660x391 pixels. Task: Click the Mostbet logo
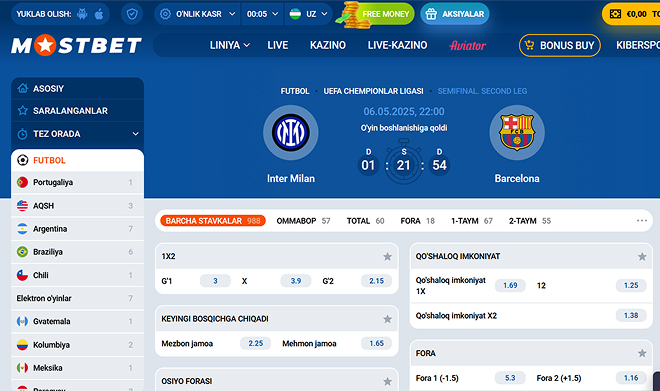76,45
